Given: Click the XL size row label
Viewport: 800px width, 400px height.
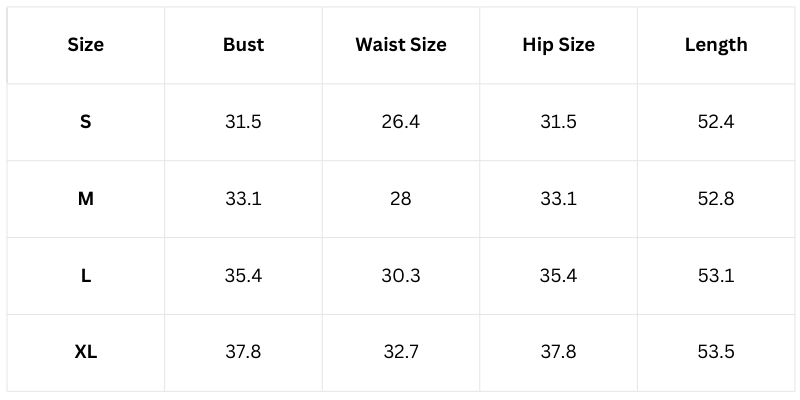Looking at the screenshot, I should coord(86,352).
